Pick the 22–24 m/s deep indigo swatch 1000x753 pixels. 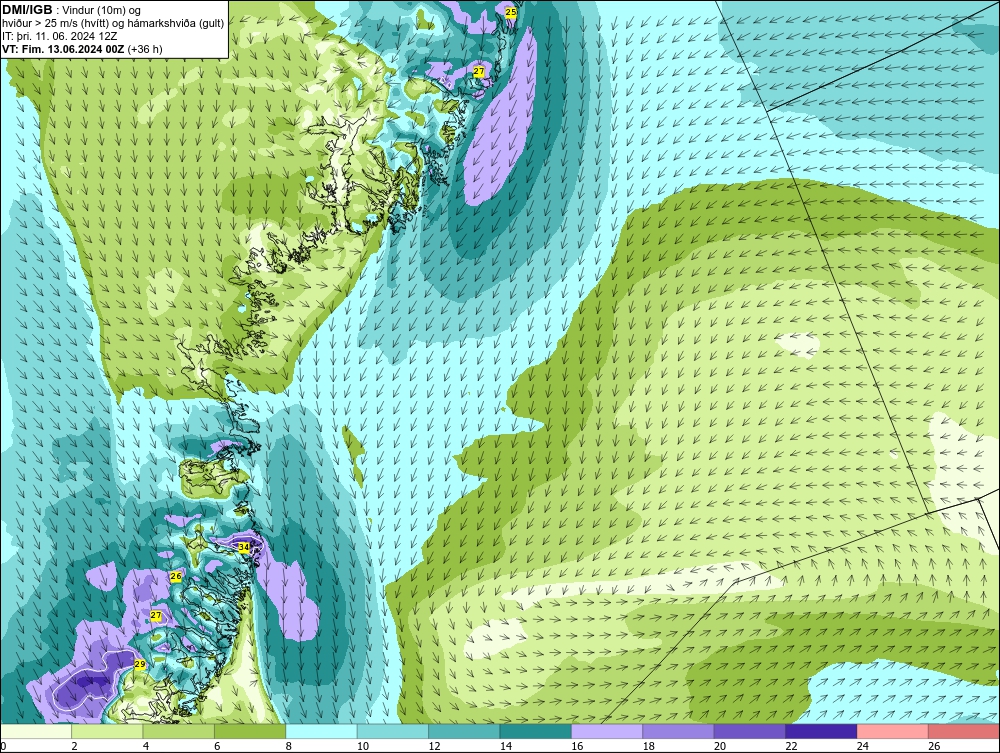821,731
